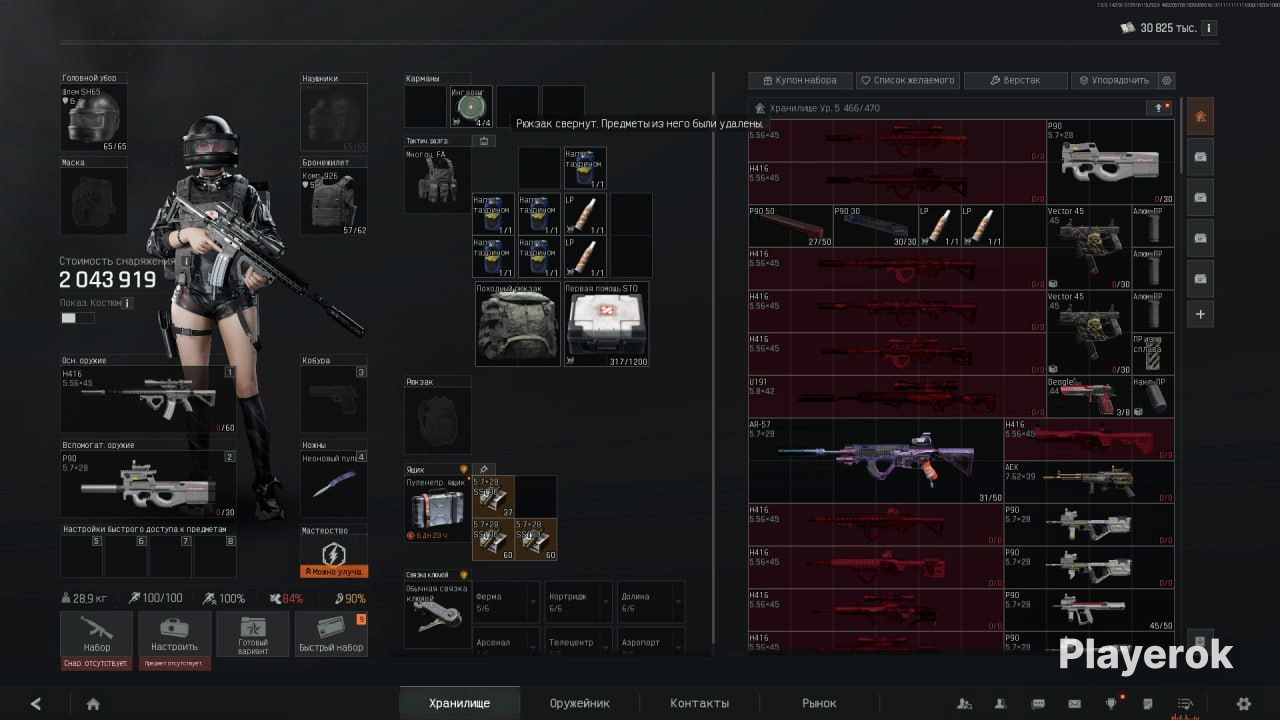This screenshot has width=1280, height=720.
Task: Add a new storage container with plus
Action: [x=1200, y=314]
